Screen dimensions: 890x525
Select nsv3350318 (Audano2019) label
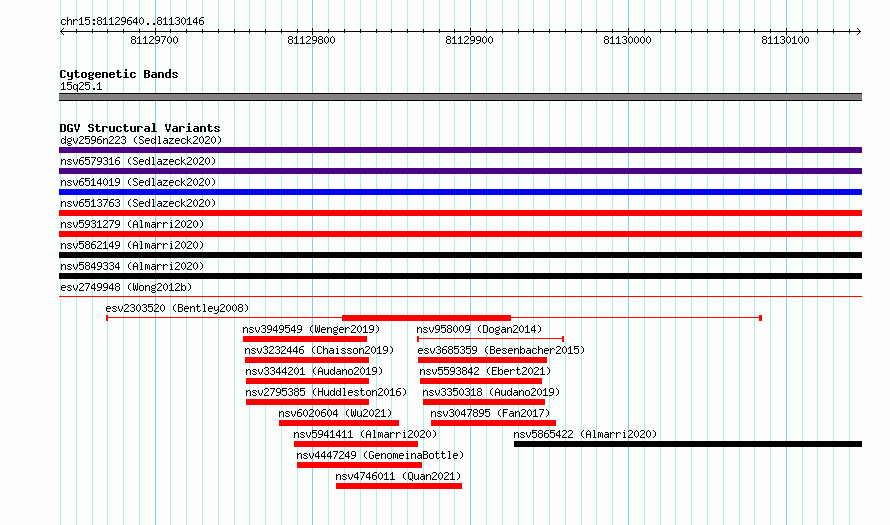coord(491,392)
